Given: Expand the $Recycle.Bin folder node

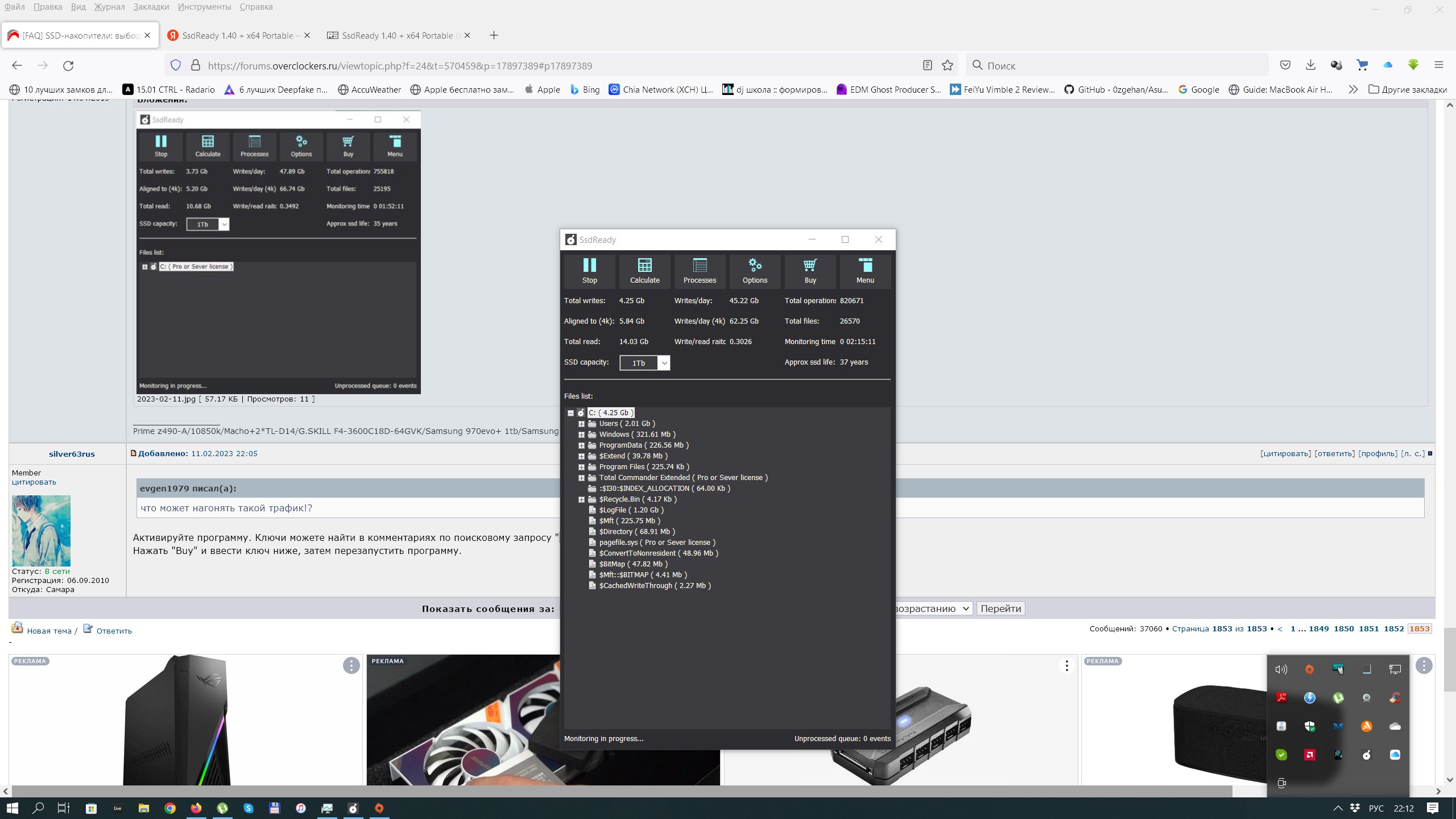Looking at the screenshot, I should pyautogui.click(x=581, y=499).
